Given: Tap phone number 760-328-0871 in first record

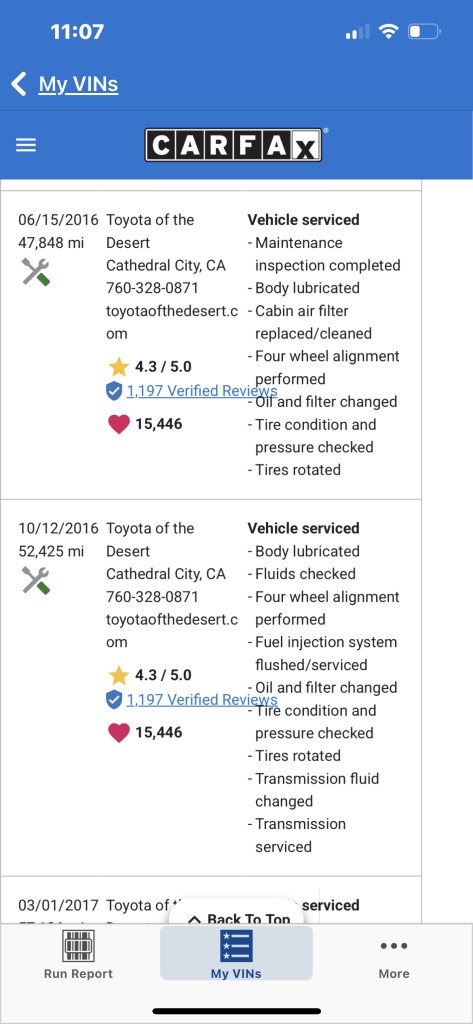Looking at the screenshot, I should (152, 288).
